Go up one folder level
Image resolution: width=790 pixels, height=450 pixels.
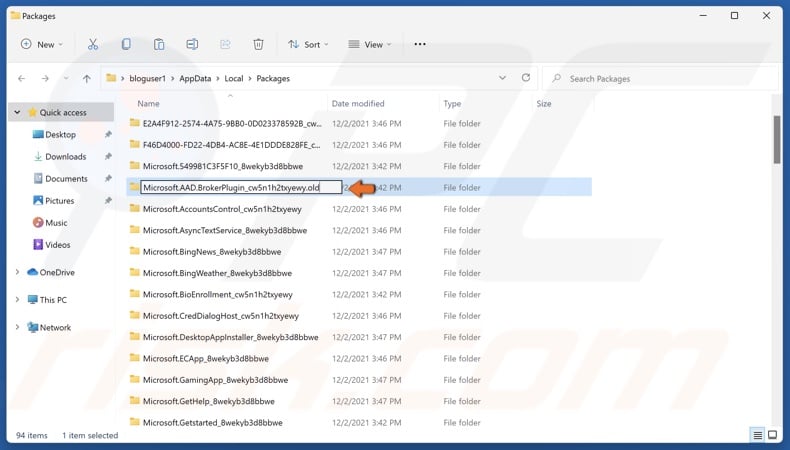(x=87, y=79)
